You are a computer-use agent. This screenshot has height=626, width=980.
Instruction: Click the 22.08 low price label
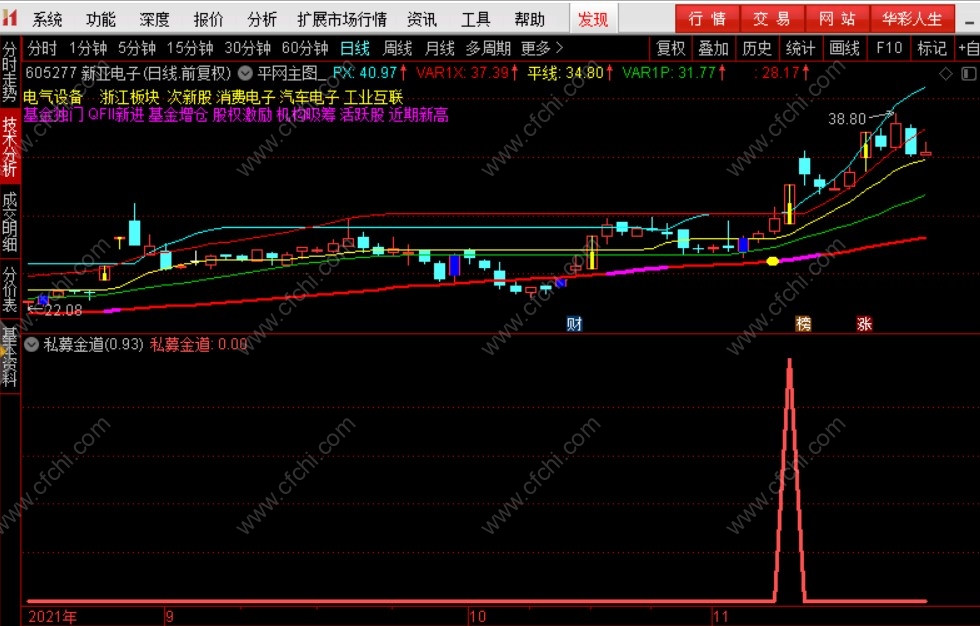click(x=63, y=310)
